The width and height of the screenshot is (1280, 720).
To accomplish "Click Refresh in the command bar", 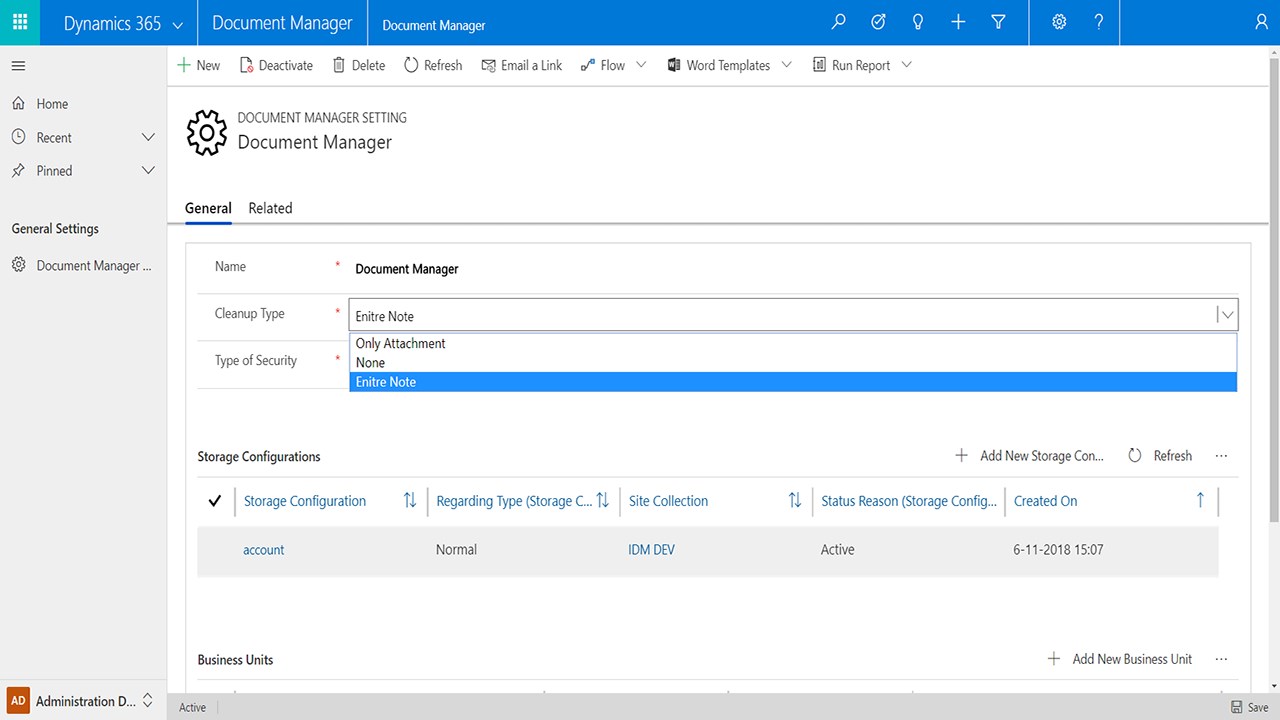I will pos(433,65).
